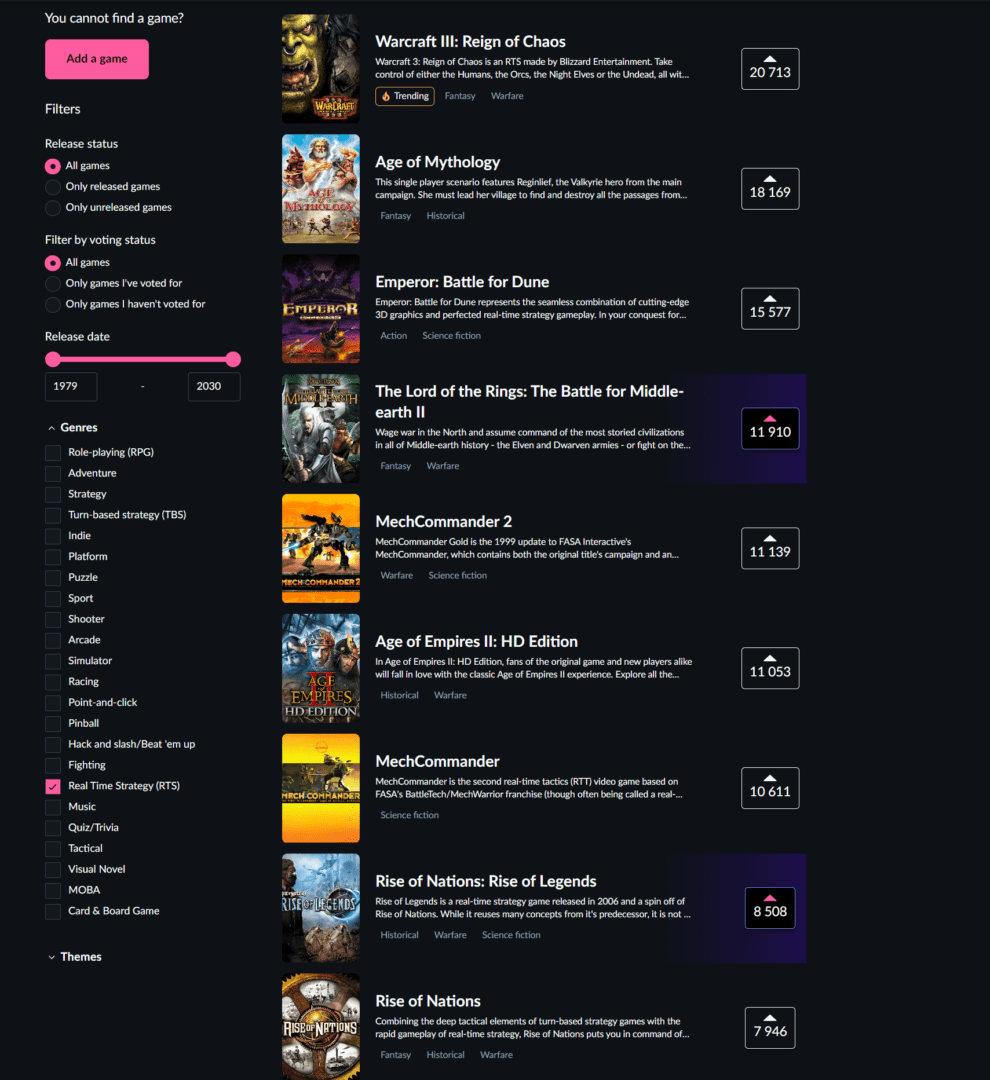Select Only released games radio option
990x1080 pixels.
click(52, 187)
